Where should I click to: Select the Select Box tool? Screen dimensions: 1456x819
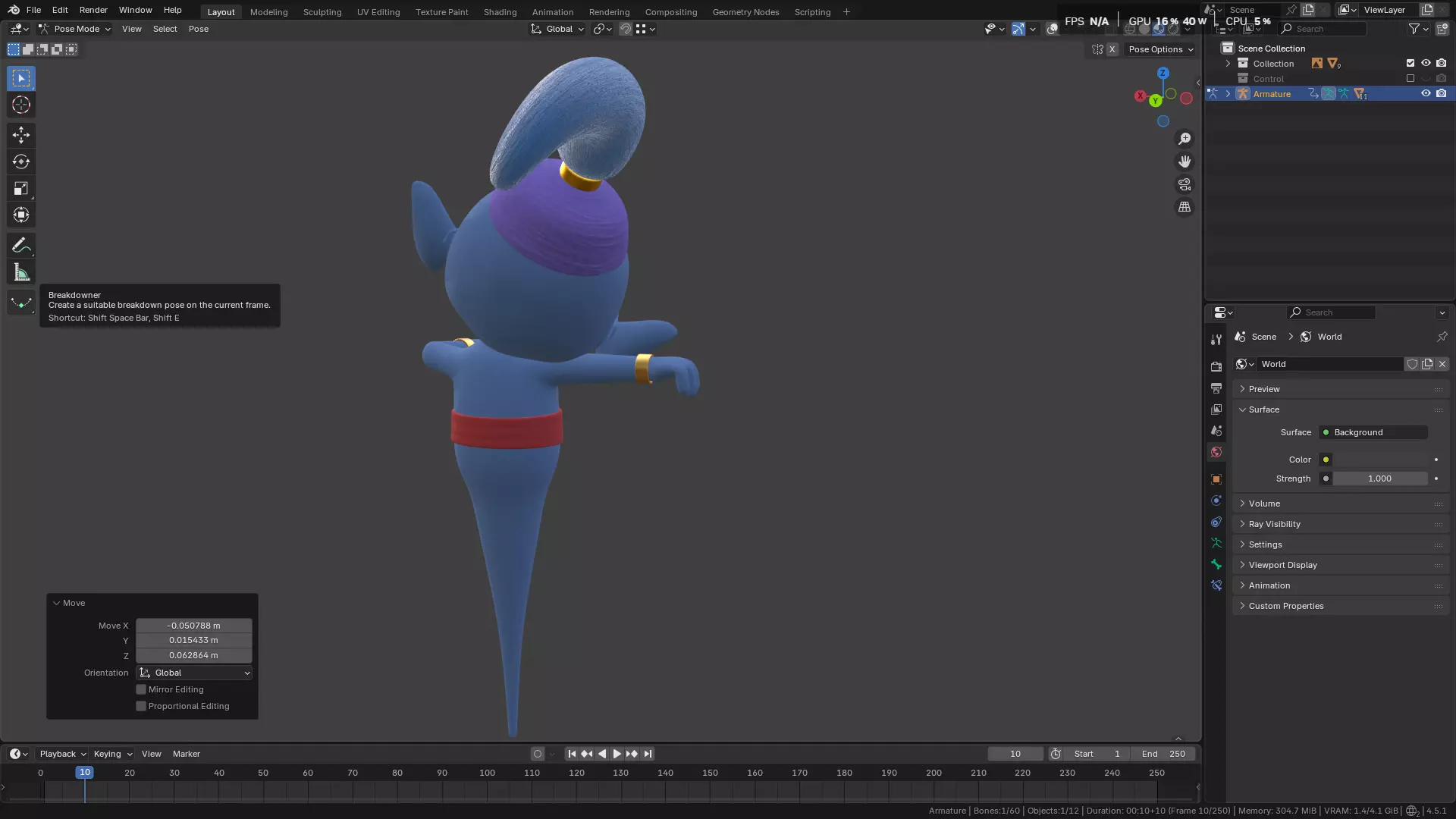(21, 78)
